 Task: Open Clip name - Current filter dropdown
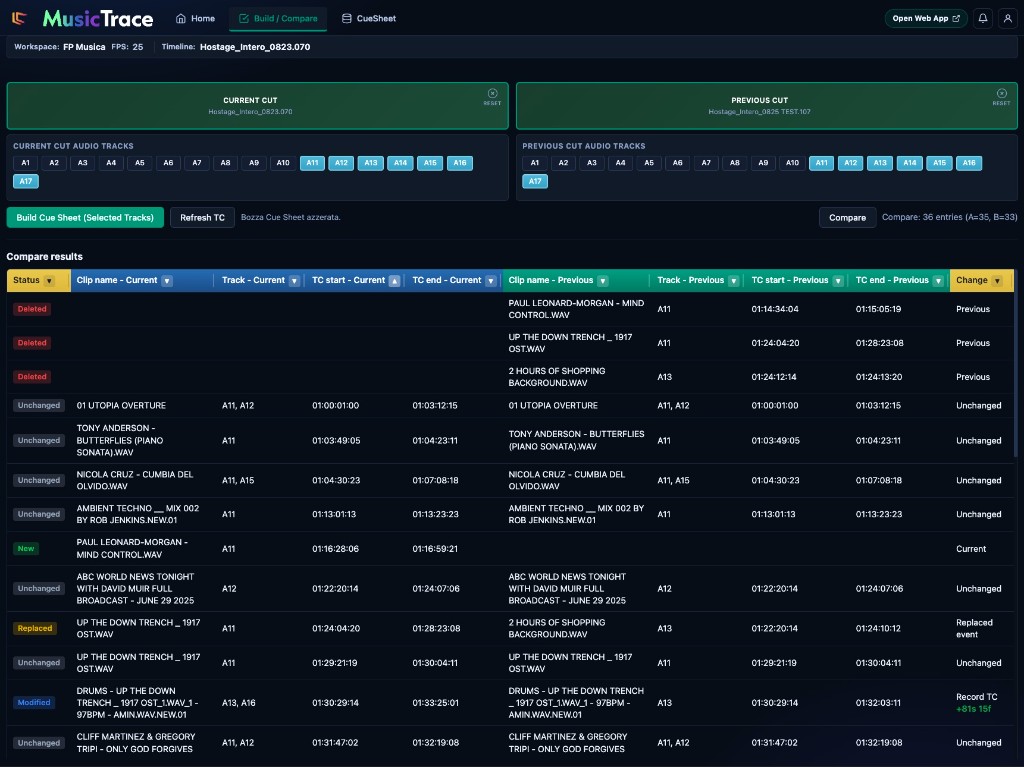point(167,281)
